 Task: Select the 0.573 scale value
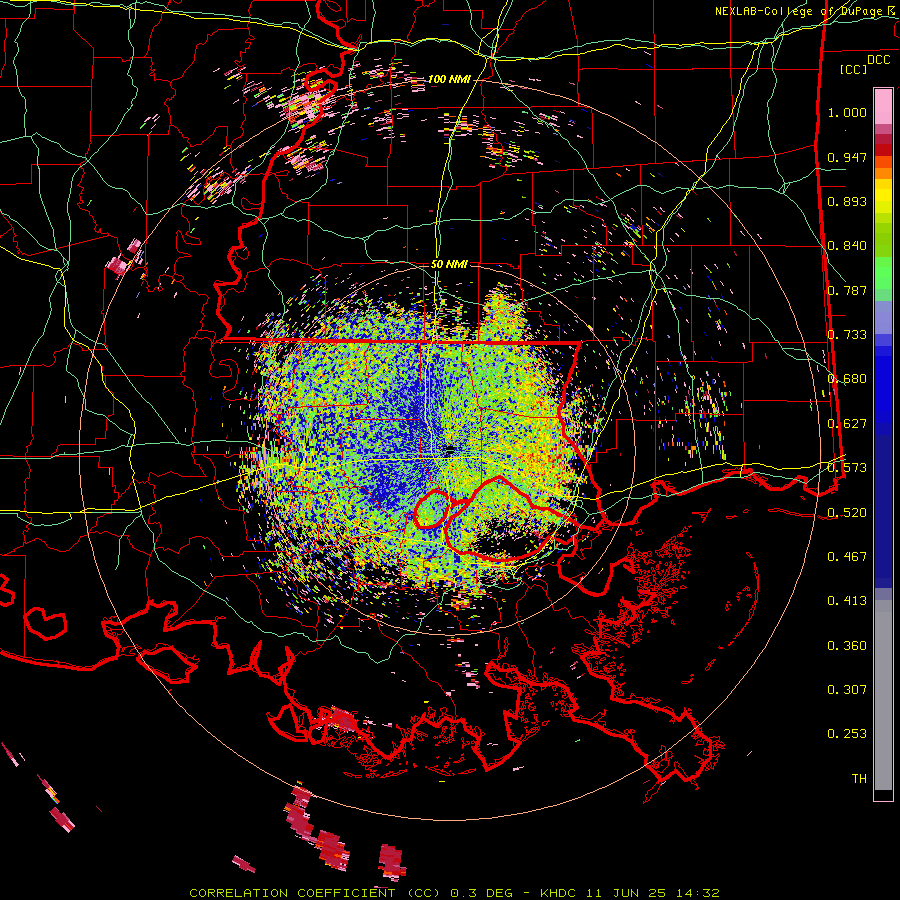847,468
